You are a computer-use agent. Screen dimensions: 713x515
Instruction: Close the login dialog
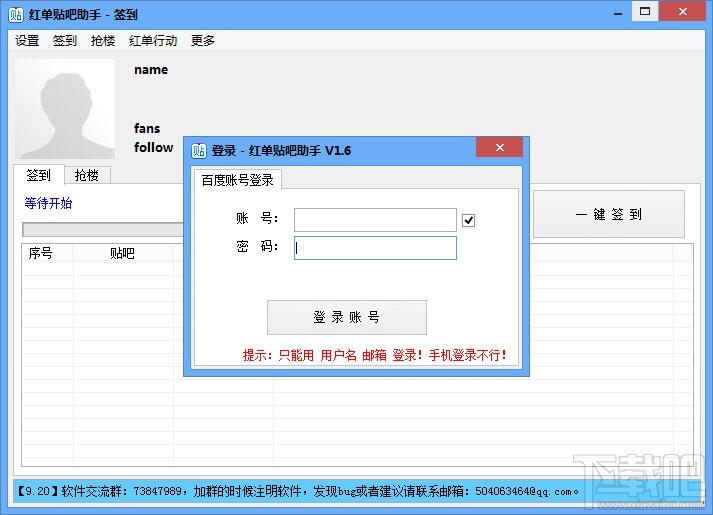click(499, 147)
